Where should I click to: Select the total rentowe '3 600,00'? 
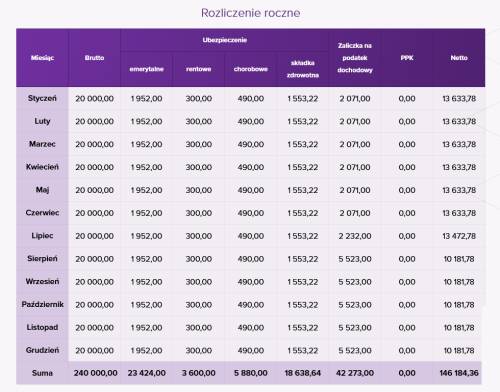click(199, 373)
